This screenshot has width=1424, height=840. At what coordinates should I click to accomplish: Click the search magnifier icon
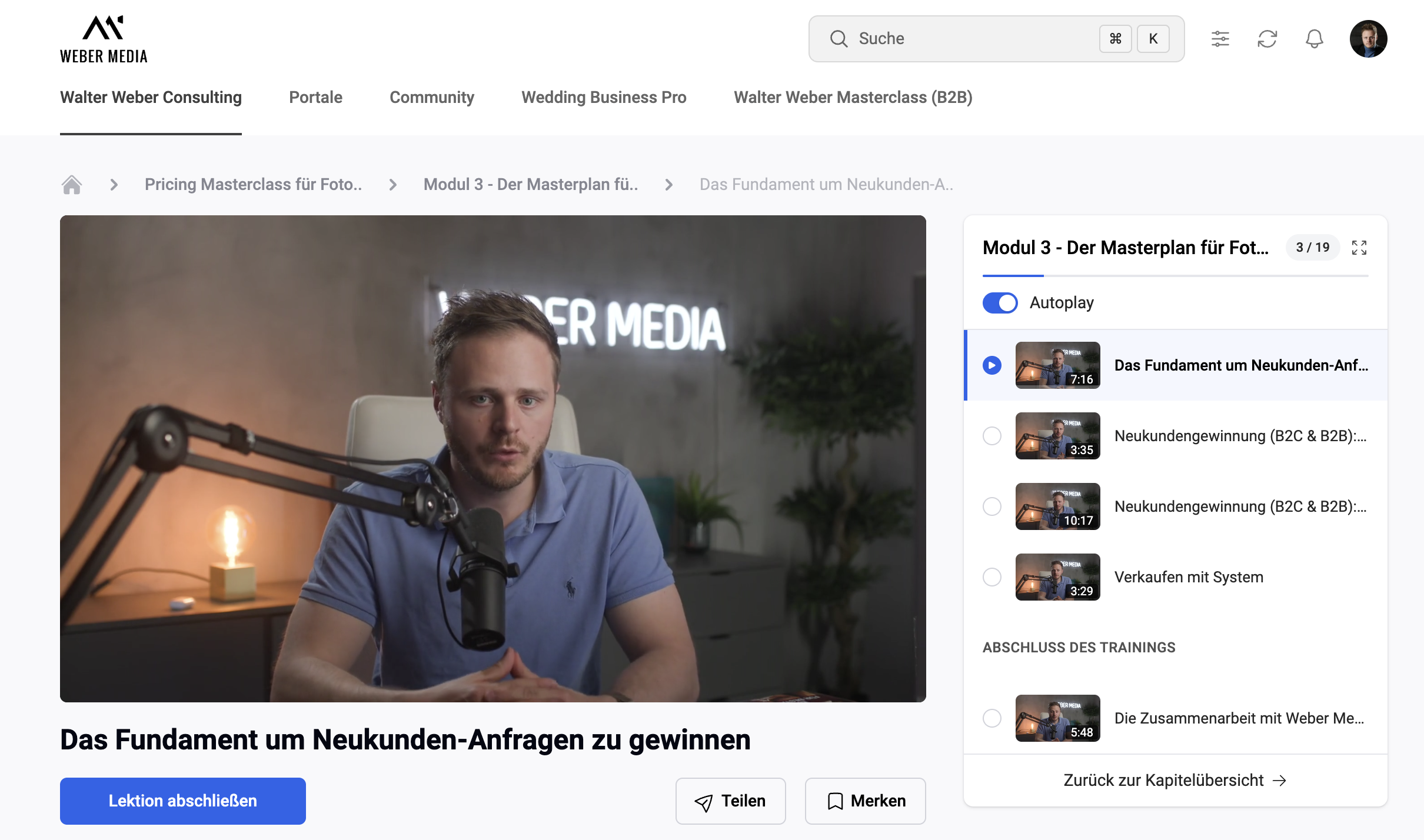click(839, 39)
